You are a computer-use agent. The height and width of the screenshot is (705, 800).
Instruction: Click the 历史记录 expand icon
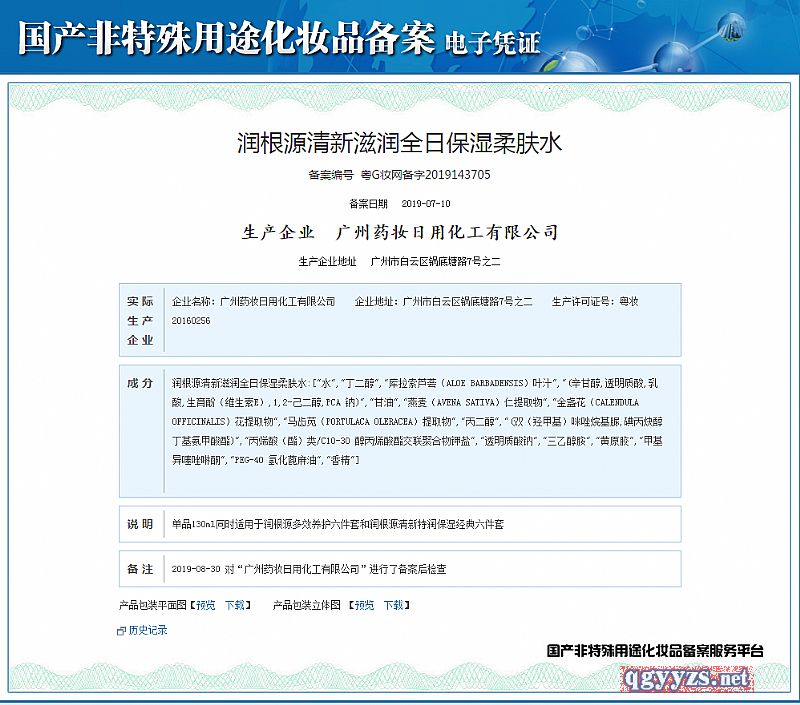[x=122, y=630]
